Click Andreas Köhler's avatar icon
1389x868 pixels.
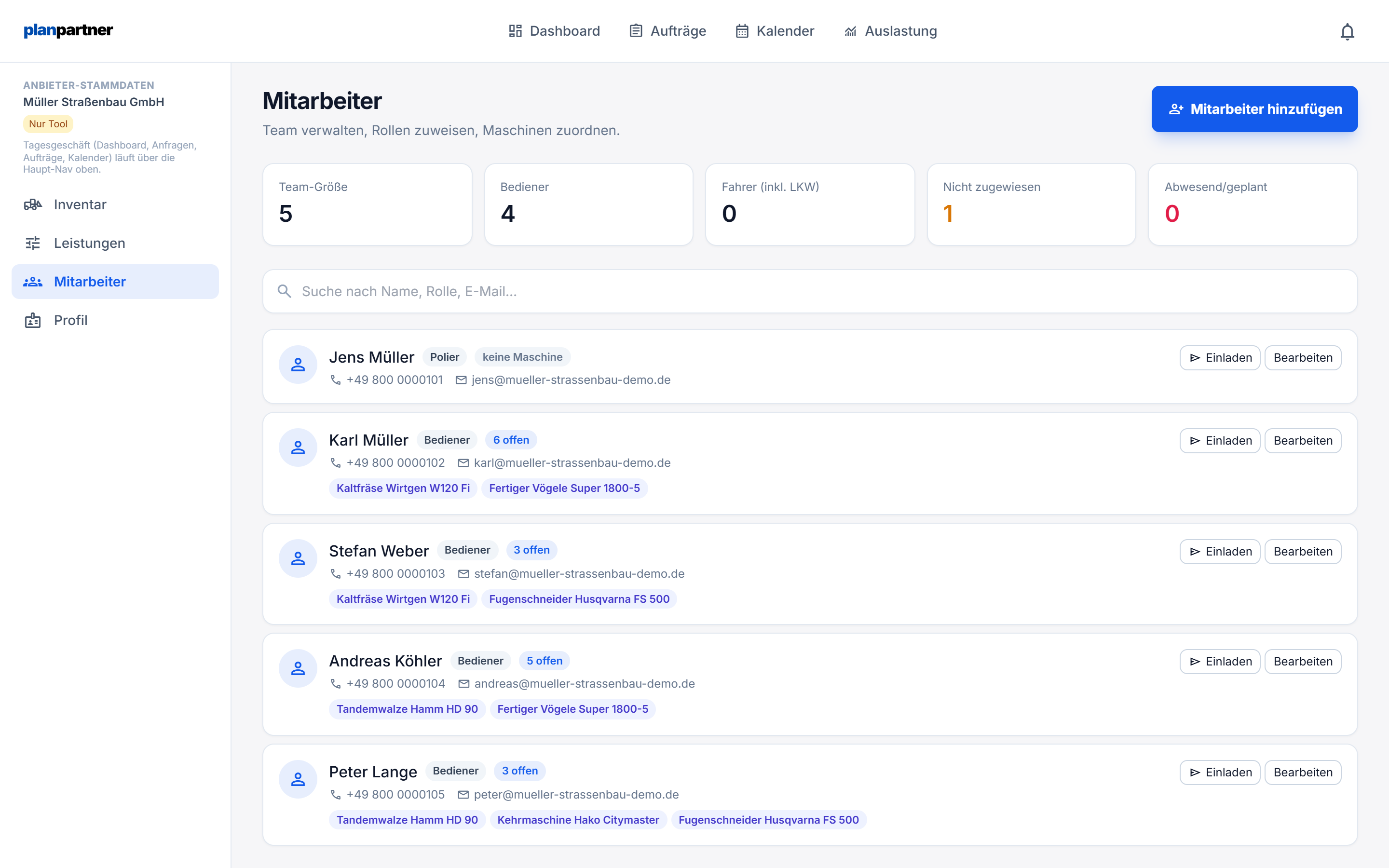(x=298, y=668)
